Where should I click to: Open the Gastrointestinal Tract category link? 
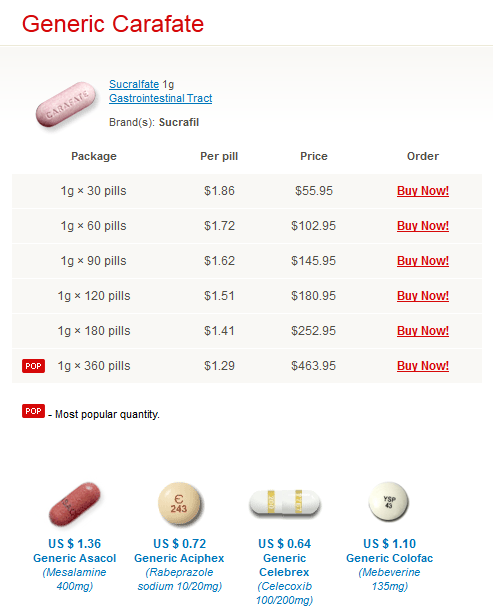click(160, 98)
